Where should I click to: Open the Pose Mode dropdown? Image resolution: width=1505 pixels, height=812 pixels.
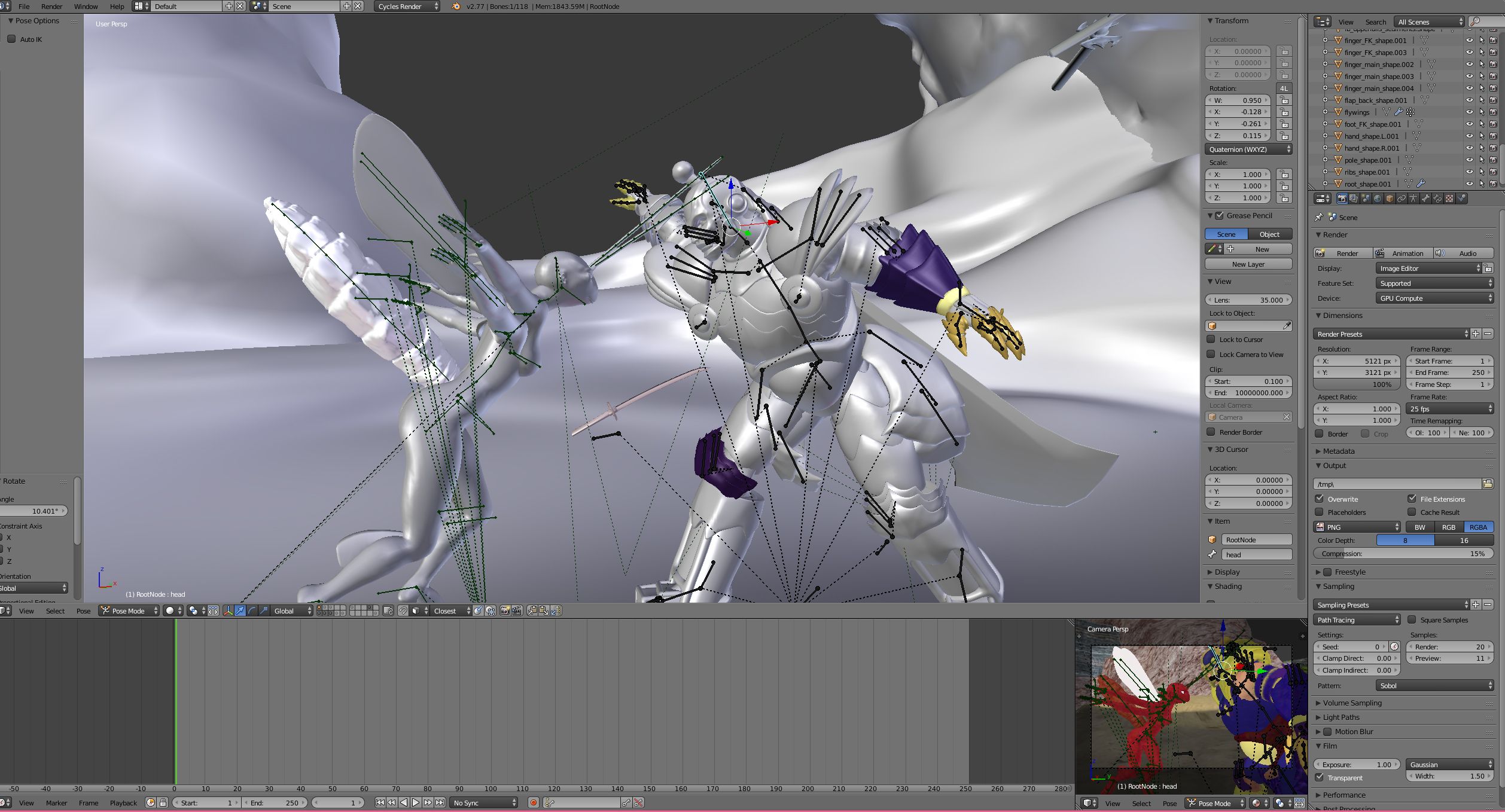pos(129,610)
